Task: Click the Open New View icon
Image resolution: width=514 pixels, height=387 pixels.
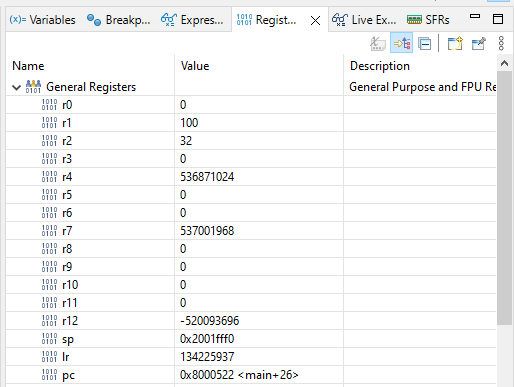Action: [x=455, y=44]
